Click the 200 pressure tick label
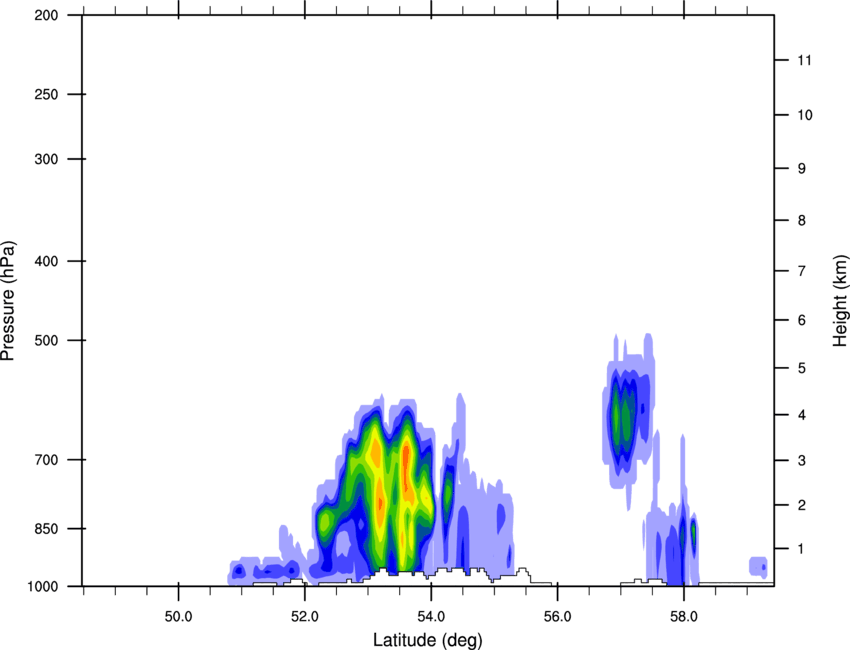The width and height of the screenshot is (850, 650). click(x=46, y=15)
